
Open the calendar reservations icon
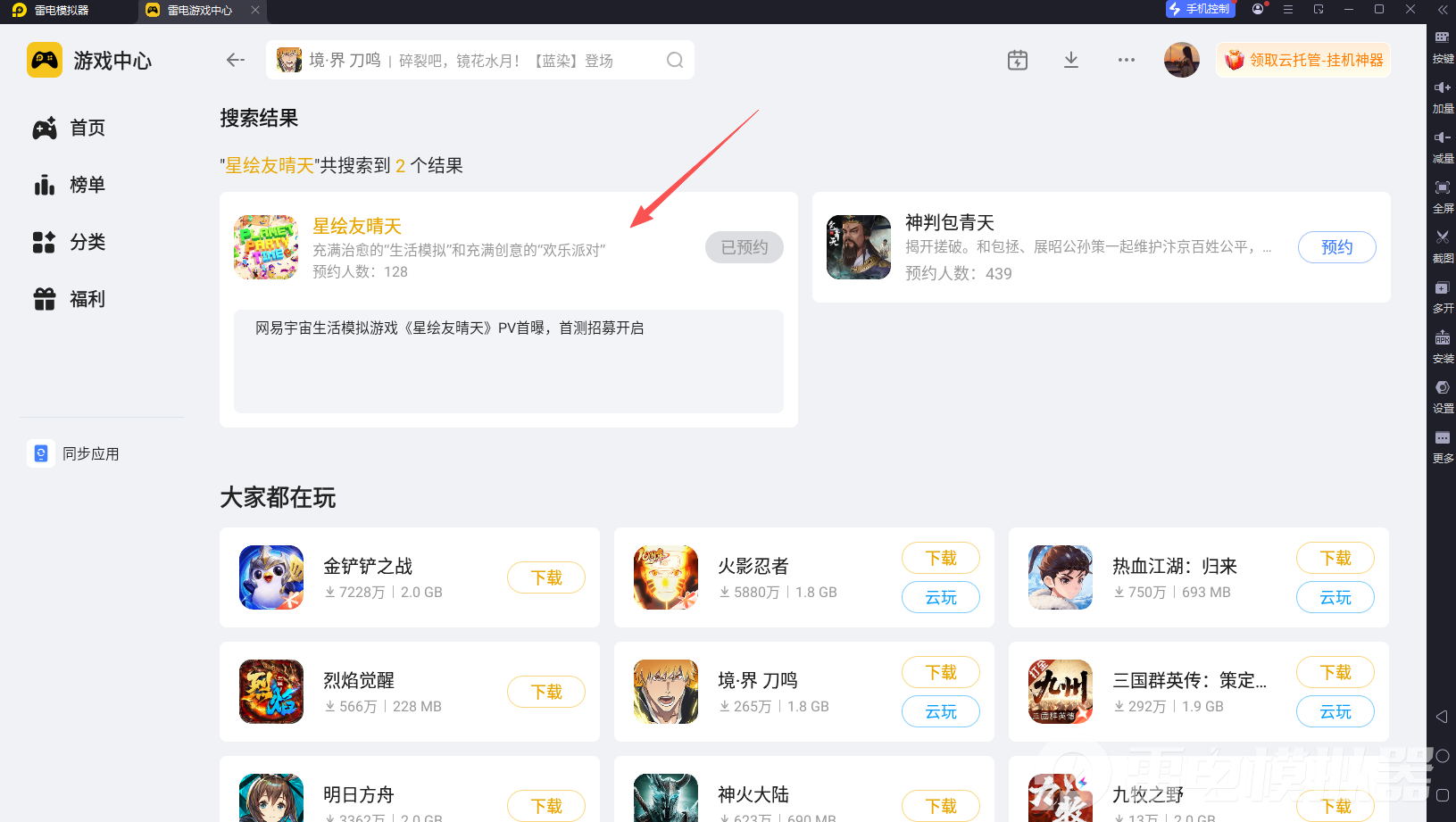tap(1018, 60)
